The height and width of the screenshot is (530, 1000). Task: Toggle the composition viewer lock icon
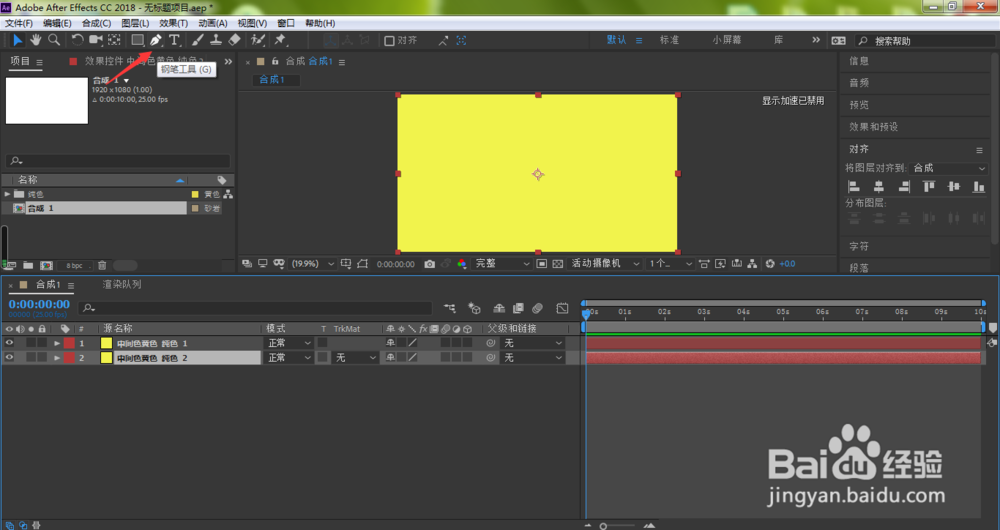(275, 62)
